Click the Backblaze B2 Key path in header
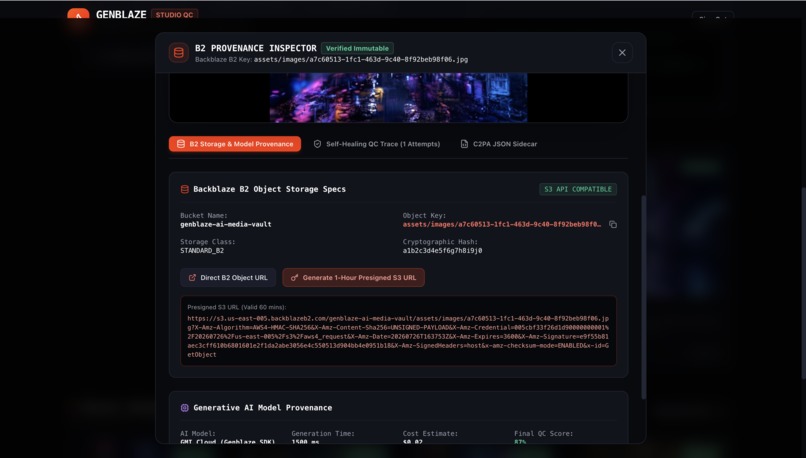The image size is (806, 458). (x=361, y=60)
